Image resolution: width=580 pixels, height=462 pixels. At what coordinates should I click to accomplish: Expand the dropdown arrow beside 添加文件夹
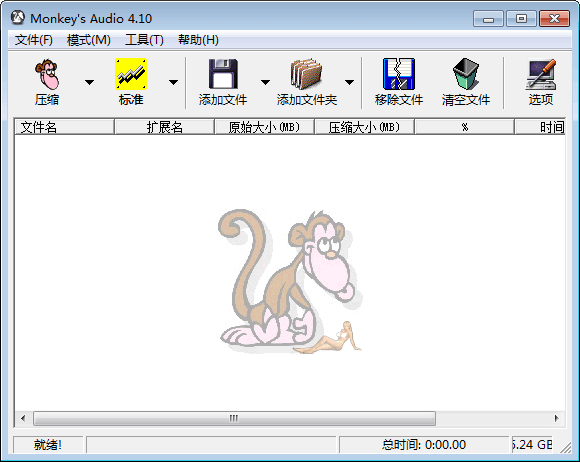[x=350, y=82]
